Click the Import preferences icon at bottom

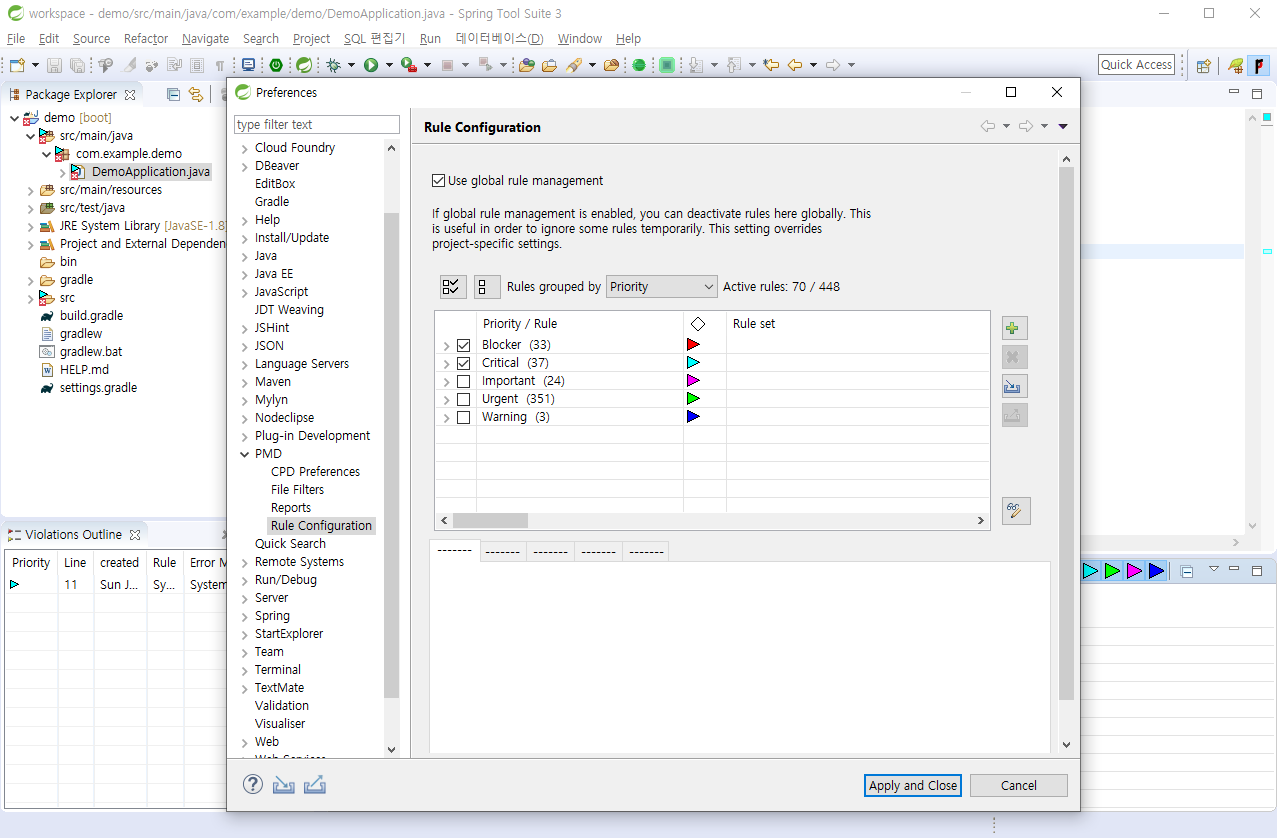click(284, 785)
